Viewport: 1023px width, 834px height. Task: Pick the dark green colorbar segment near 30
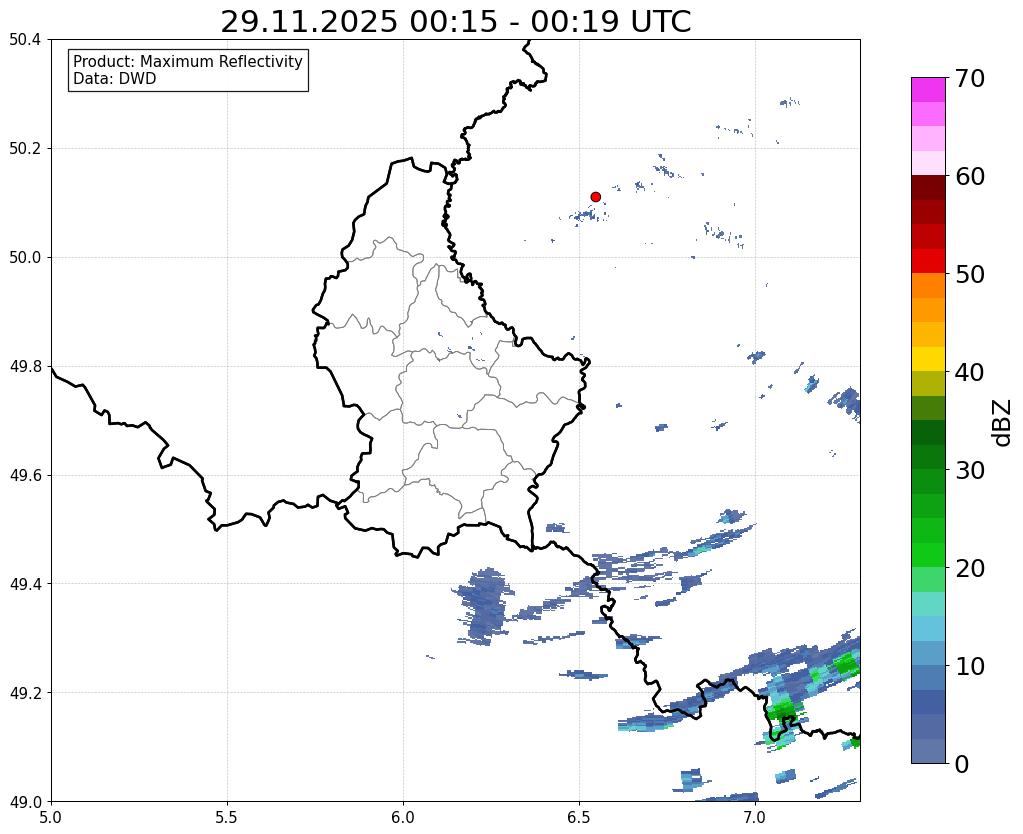[928, 457]
